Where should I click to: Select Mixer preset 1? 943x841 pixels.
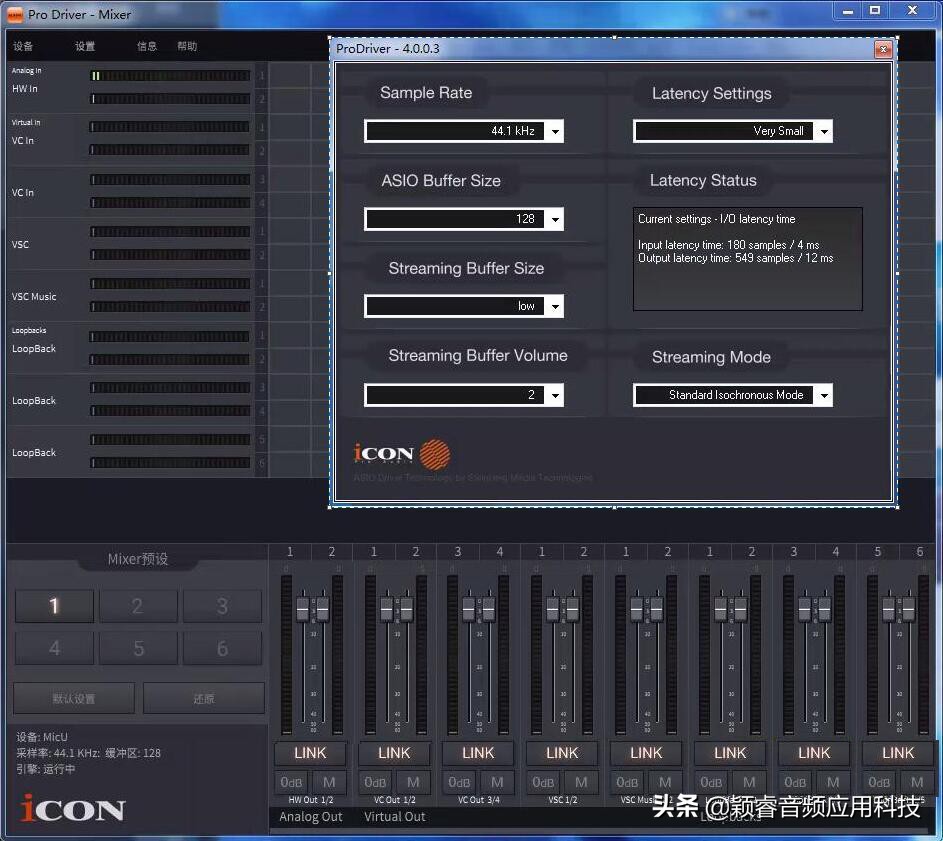(54, 606)
